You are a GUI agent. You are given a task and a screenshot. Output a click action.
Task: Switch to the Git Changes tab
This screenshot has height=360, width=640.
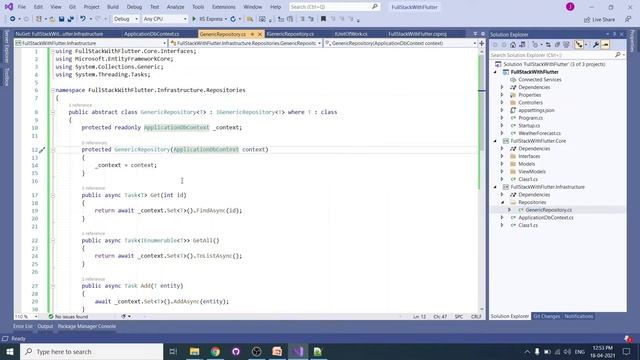[547, 316]
